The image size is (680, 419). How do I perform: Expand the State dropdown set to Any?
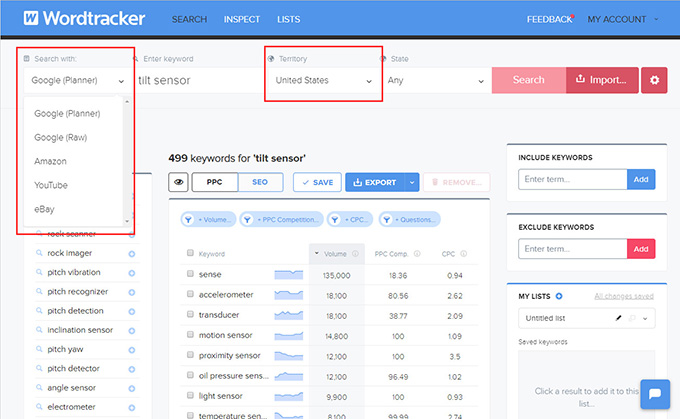(435, 80)
